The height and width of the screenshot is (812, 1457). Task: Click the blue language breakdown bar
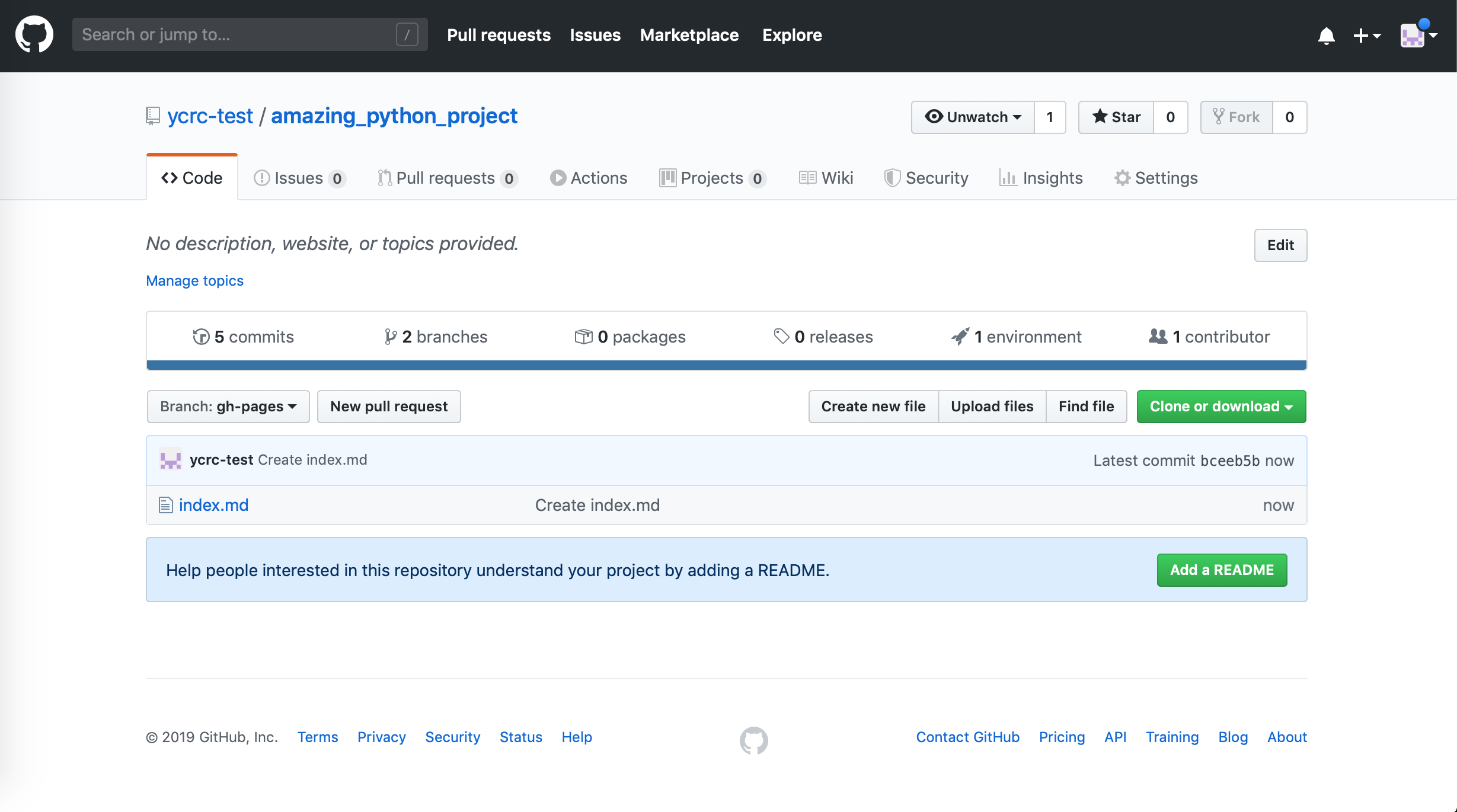[727, 365]
